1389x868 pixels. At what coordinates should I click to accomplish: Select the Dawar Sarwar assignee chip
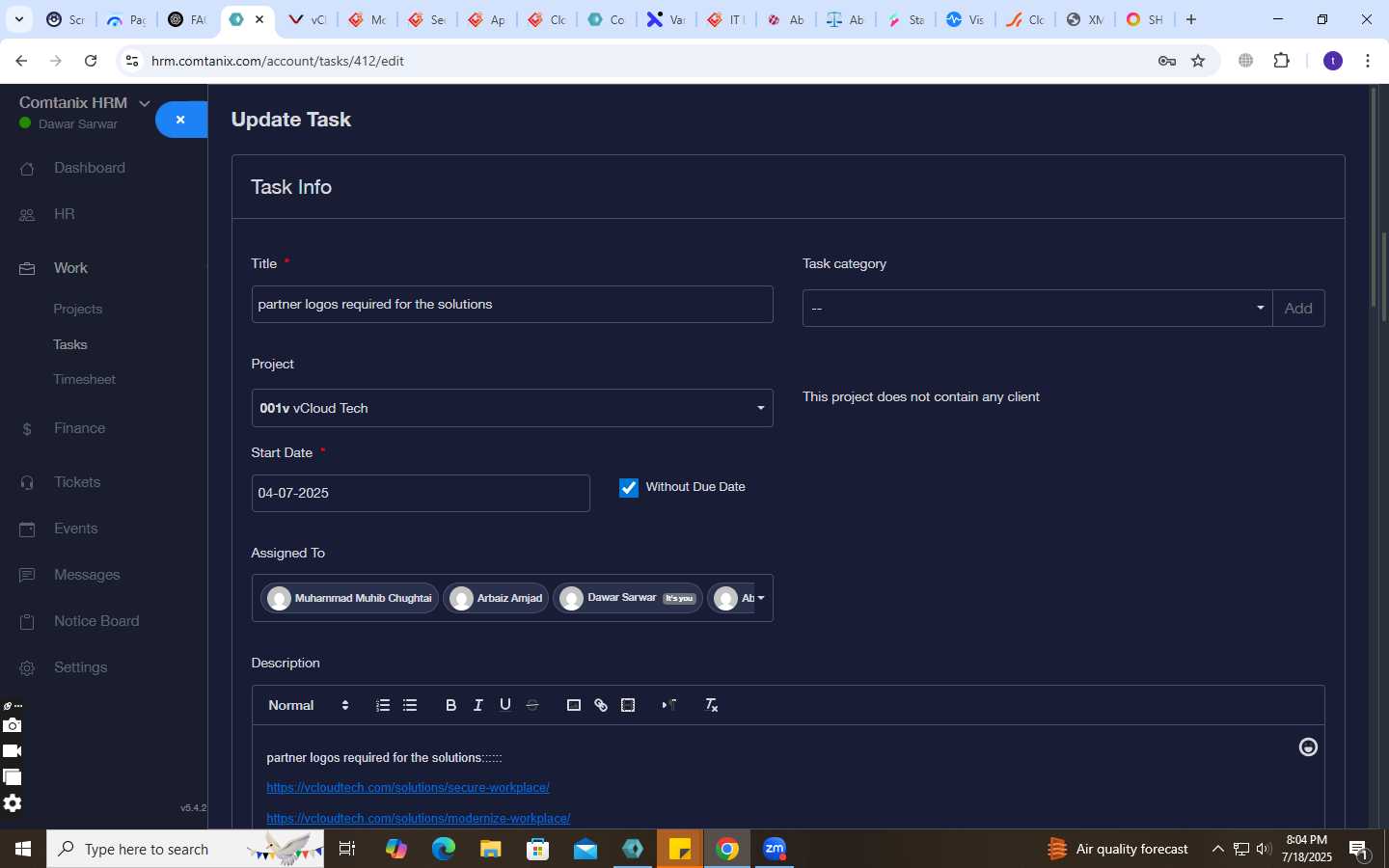click(x=628, y=598)
